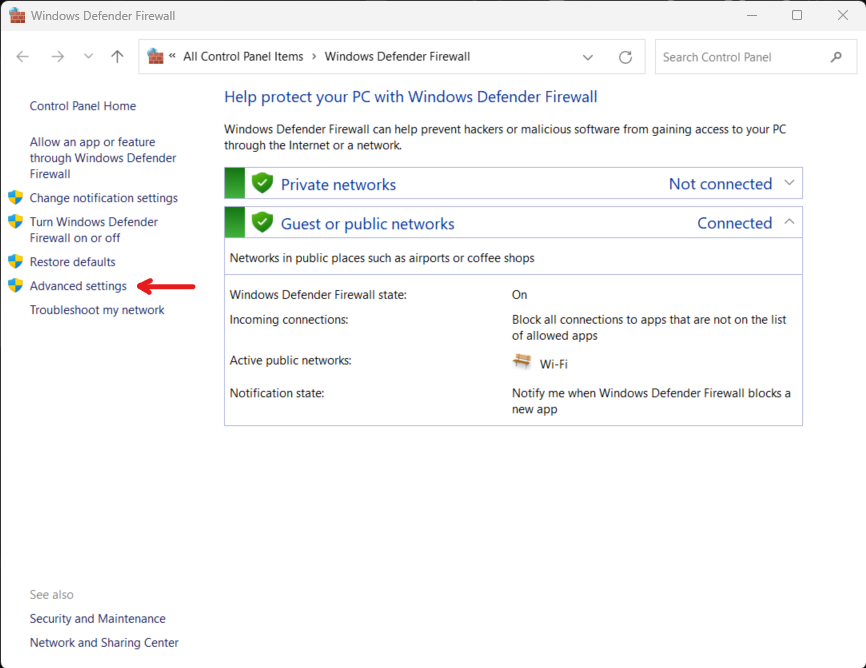The height and width of the screenshot is (668, 866).
Task: Open Control Panel Home
Action: (83, 106)
